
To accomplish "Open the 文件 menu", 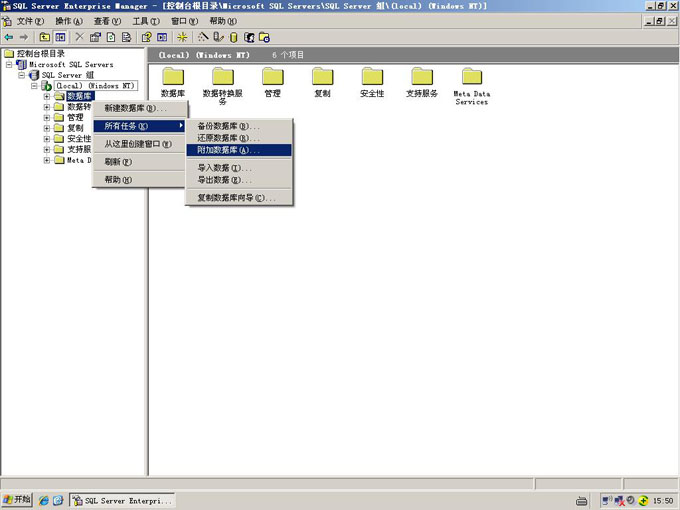I will pos(30,21).
